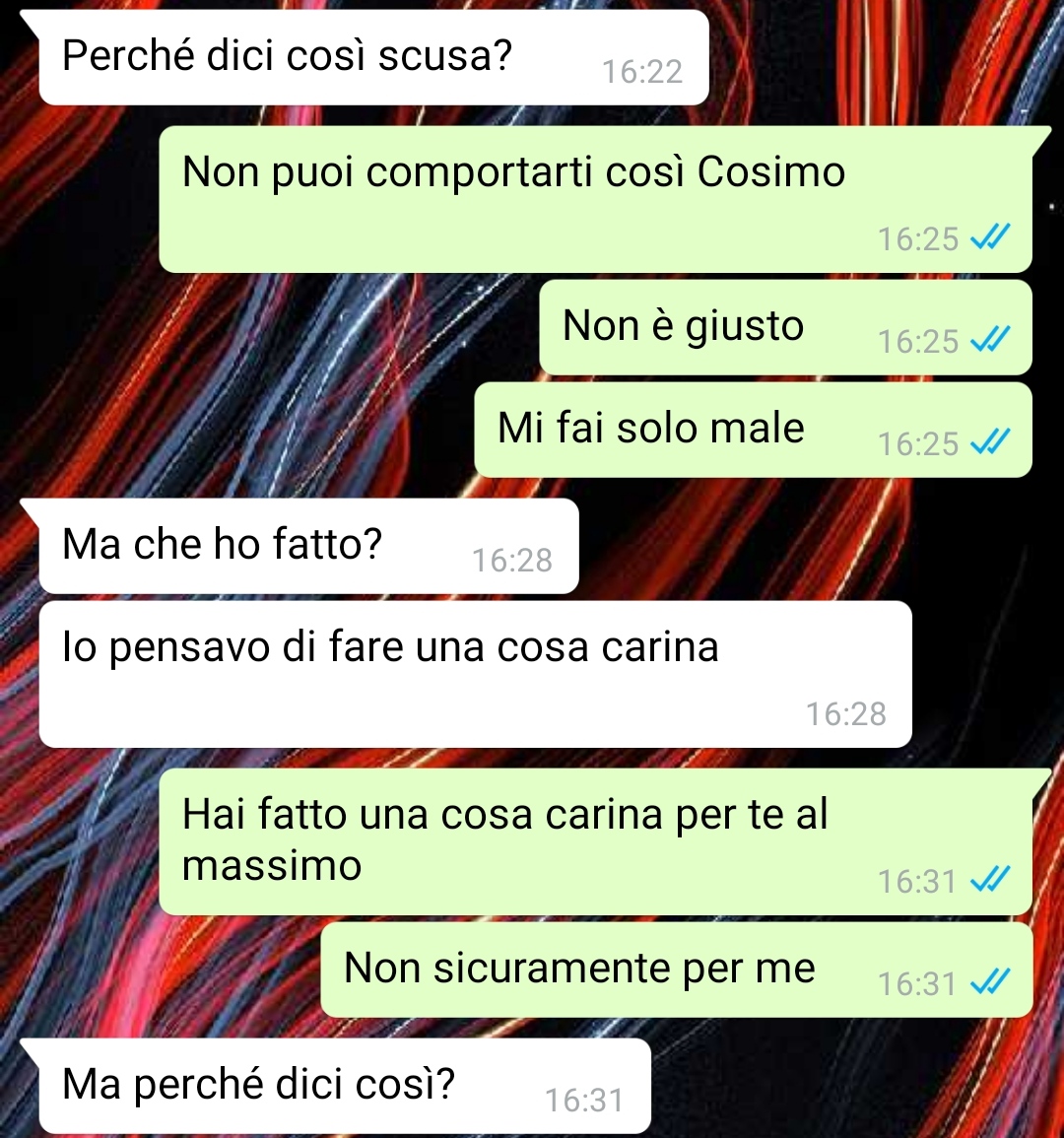The width and height of the screenshot is (1064, 1138).
Task: Tap the 16:31 timestamp on 'Non sicuramente per me'
Action: (918, 984)
